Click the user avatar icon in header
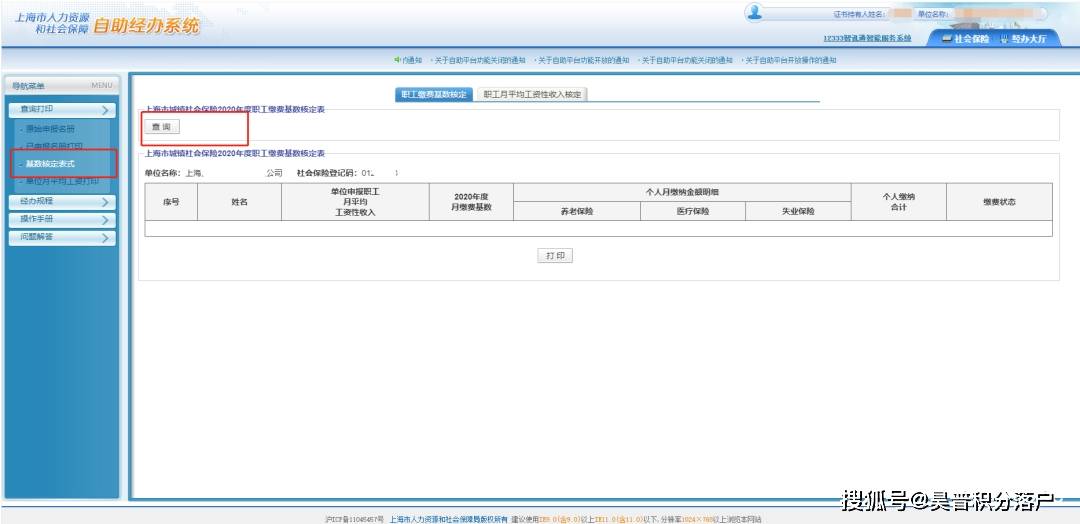The width and height of the screenshot is (1080, 524). tap(754, 13)
